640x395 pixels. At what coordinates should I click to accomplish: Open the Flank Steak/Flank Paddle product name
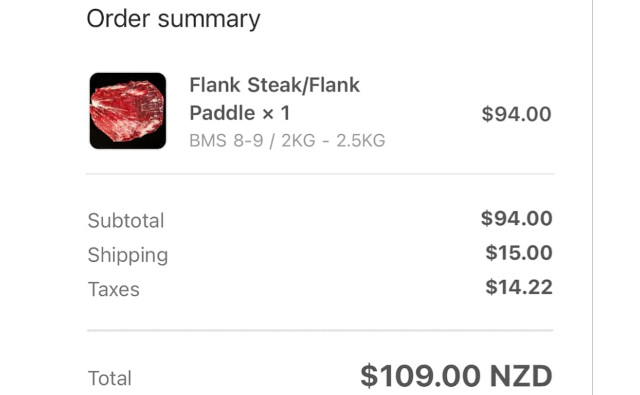[x=275, y=99]
